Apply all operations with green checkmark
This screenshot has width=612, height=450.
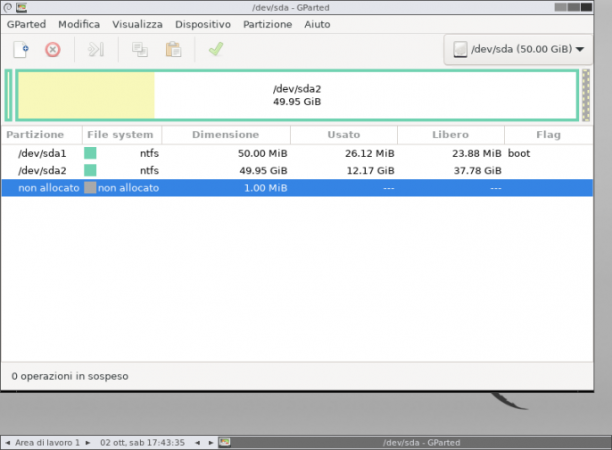pos(216,49)
